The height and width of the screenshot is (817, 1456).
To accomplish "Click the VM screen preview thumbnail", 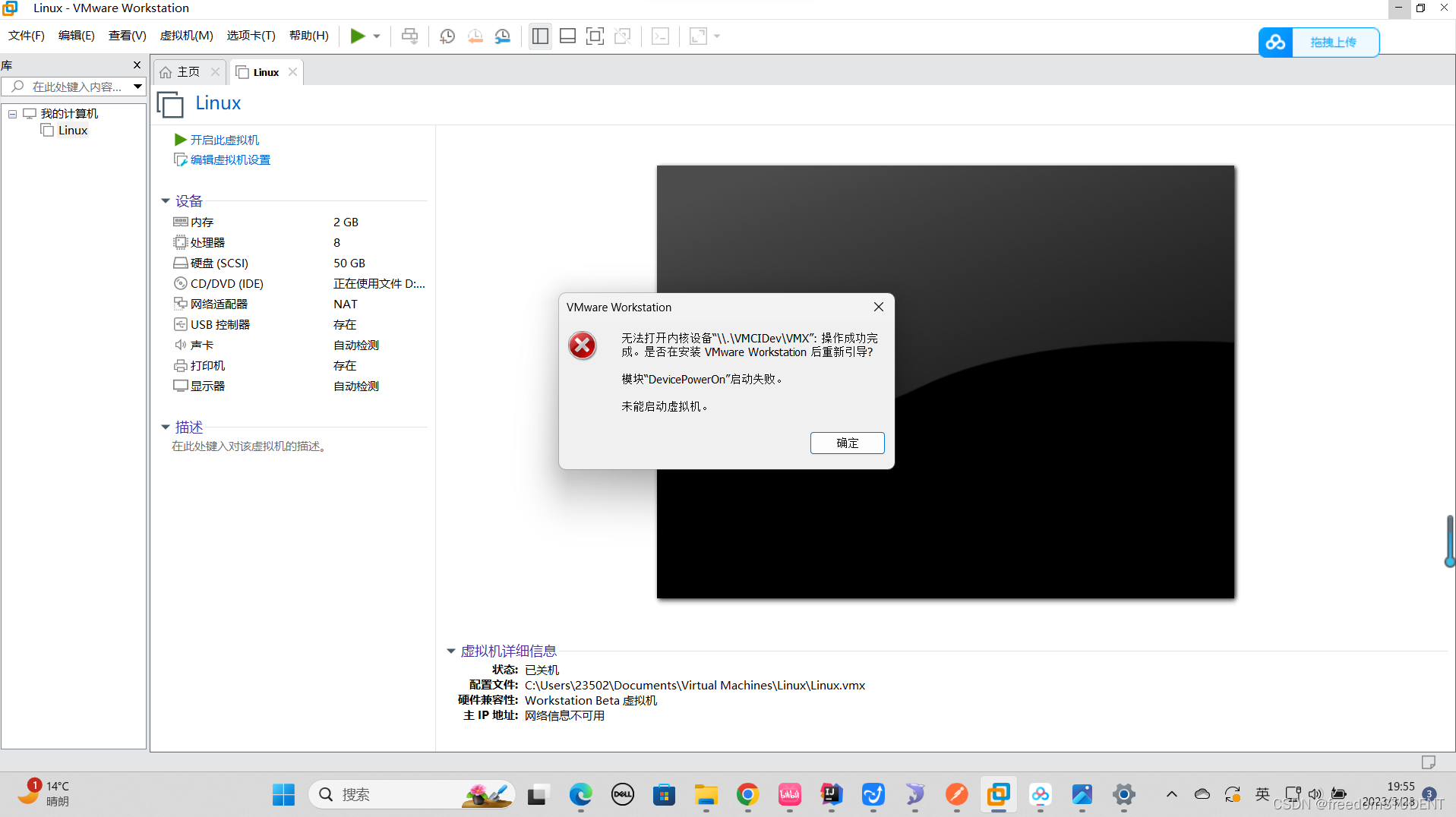I will click(945, 382).
